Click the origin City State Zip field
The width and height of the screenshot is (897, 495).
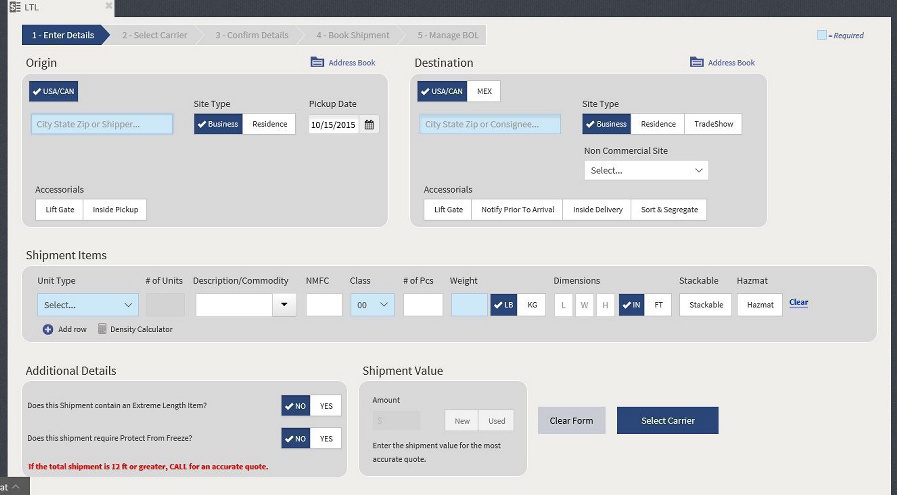(102, 125)
